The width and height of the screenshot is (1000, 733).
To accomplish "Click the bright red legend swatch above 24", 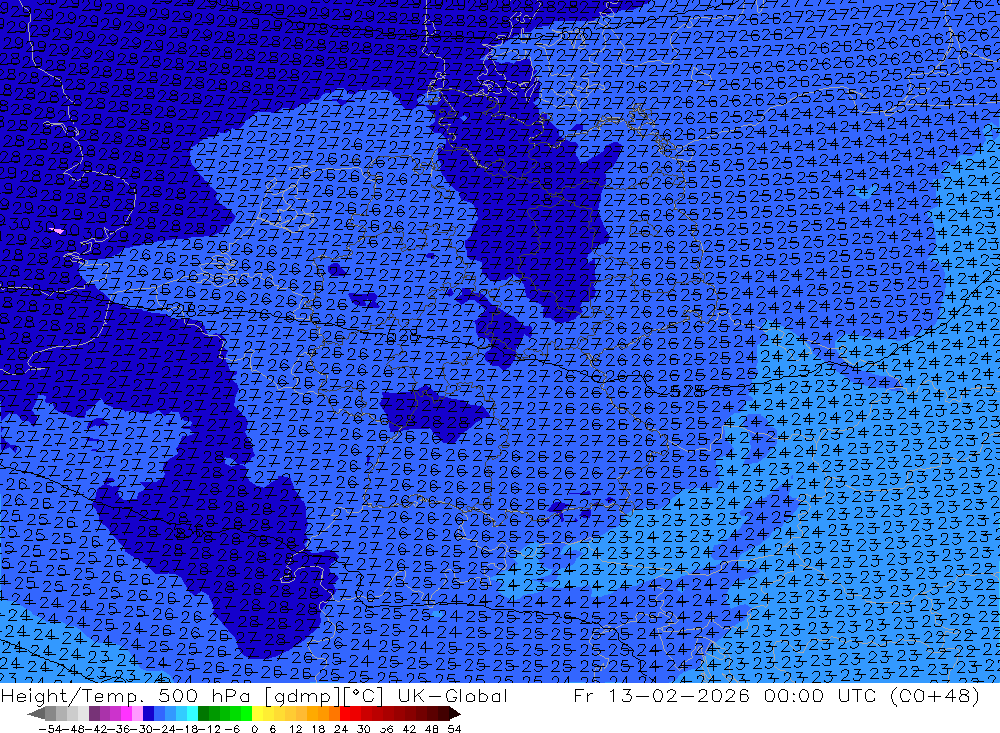I will 345,714.
